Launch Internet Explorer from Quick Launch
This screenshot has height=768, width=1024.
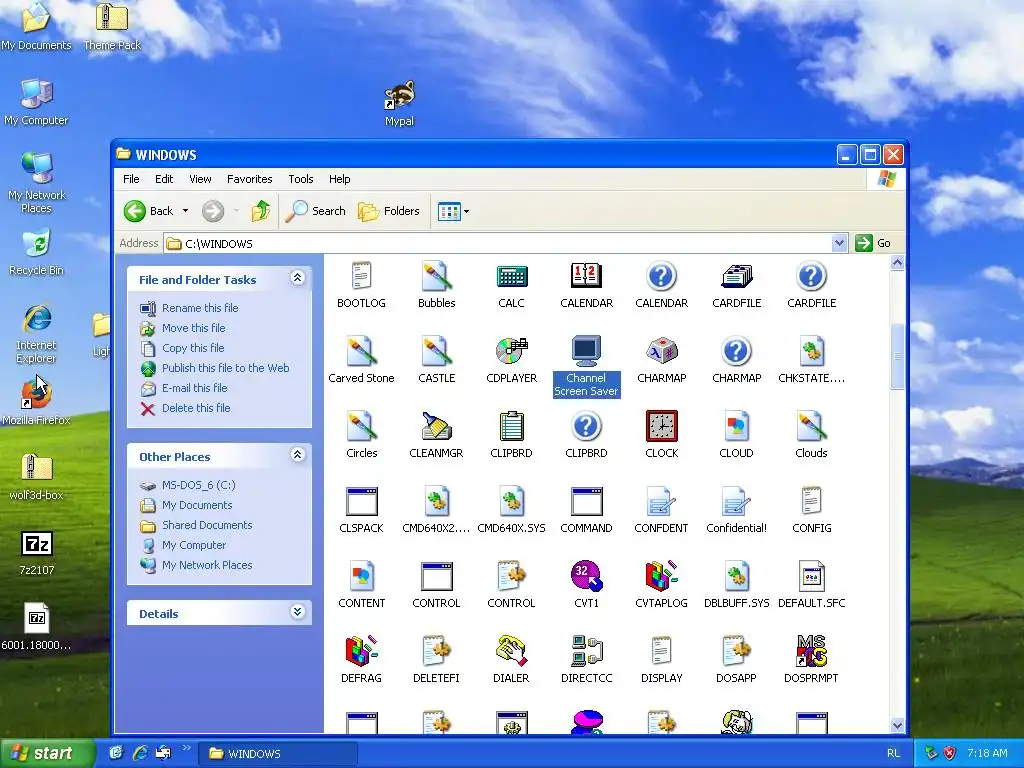(139, 753)
